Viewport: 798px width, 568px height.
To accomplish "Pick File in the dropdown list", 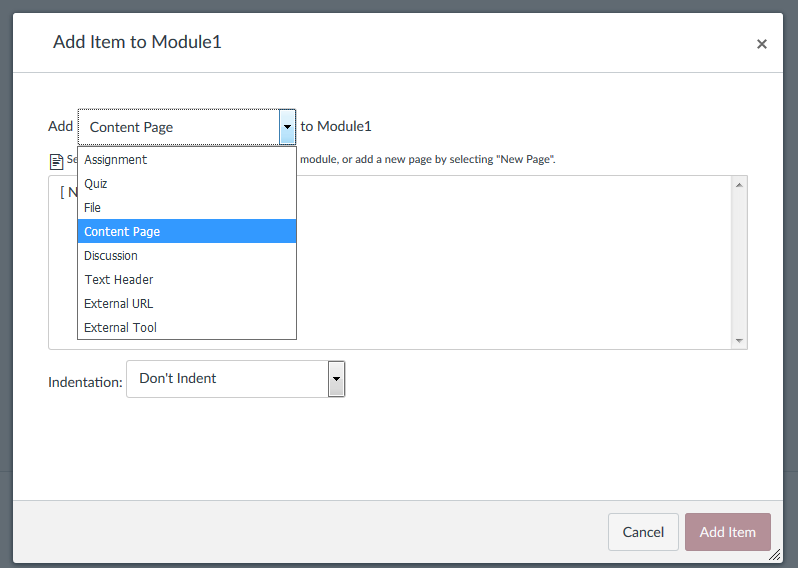I will pos(93,208).
